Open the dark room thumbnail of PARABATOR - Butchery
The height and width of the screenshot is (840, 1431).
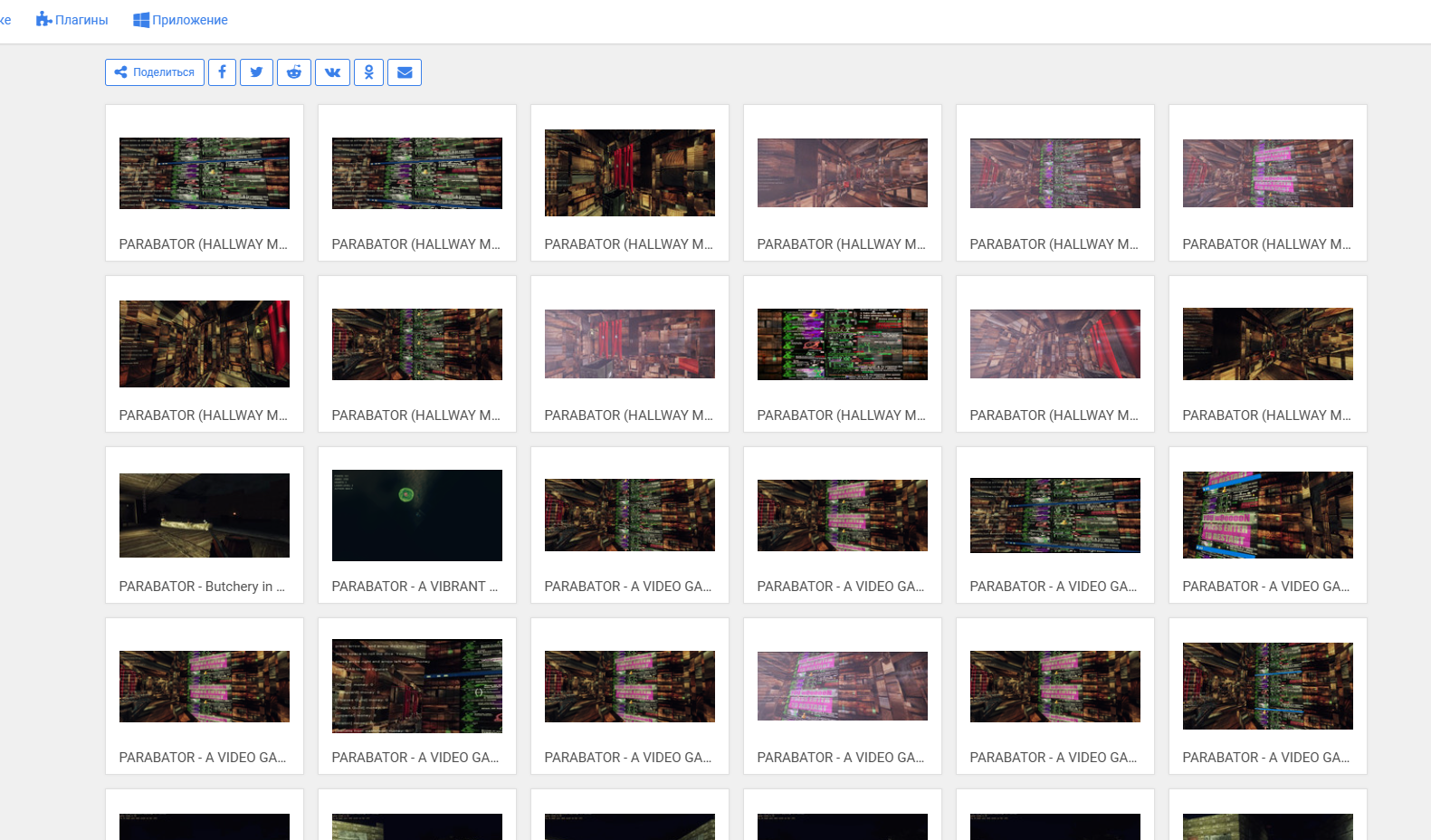point(205,515)
